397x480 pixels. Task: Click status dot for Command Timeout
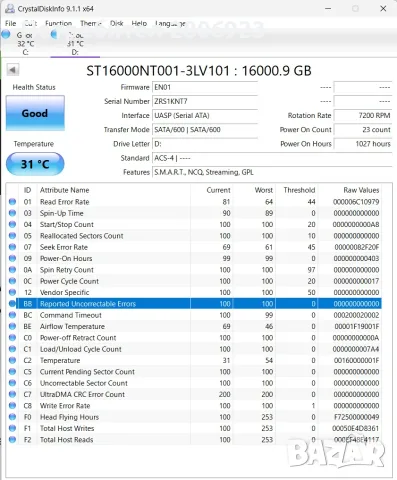point(12,315)
